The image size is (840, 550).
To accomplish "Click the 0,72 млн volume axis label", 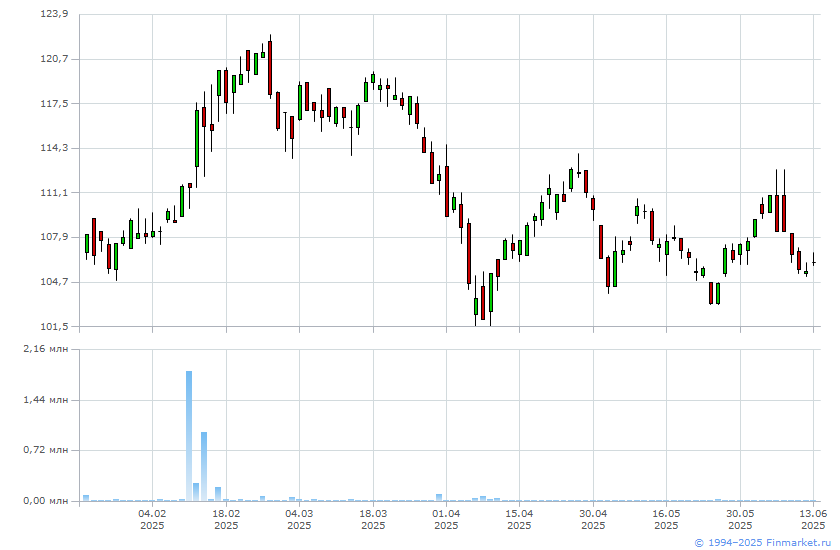I will pyautogui.click(x=46, y=450).
